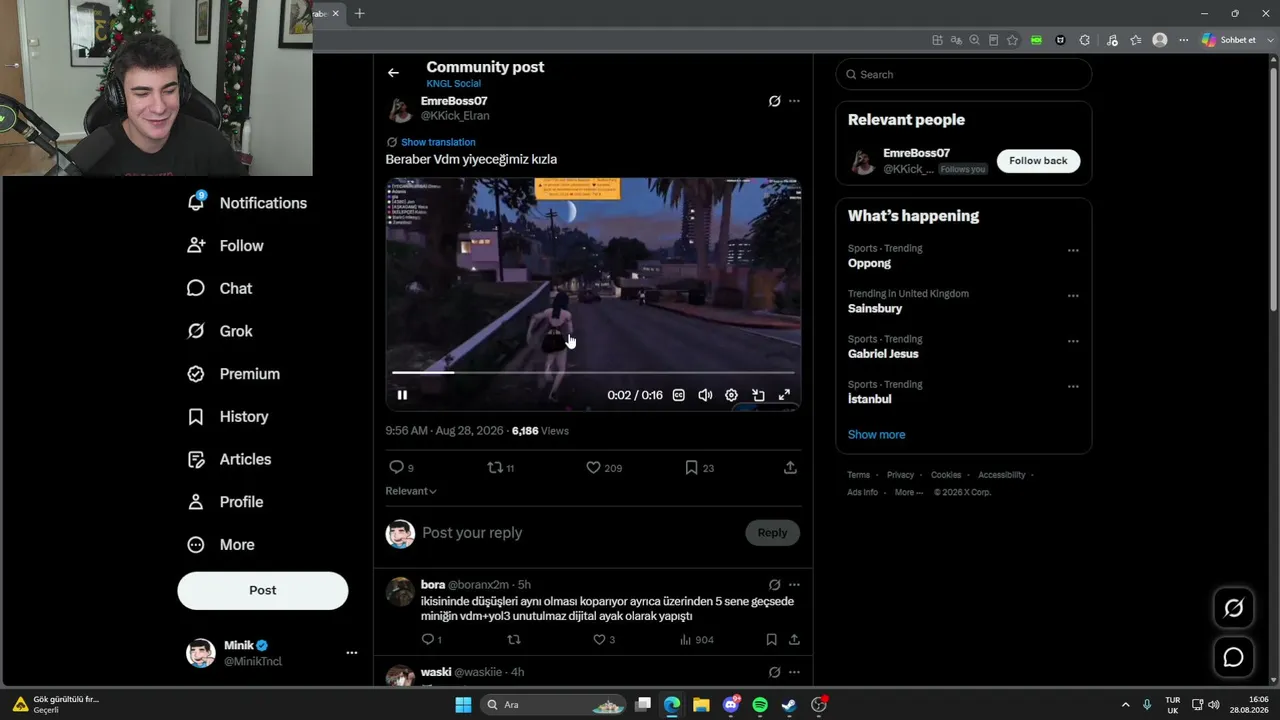Open the Relevant reply sorting dropdown
This screenshot has width=1280, height=720.
click(411, 491)
